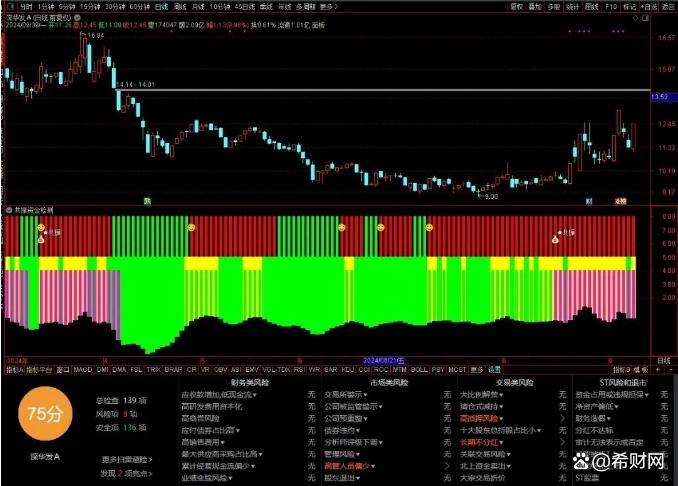678x486 pixels.
Task: Click 窗口 window button in indicator bar
Action: pyautogui.click(x=63, y=370)
